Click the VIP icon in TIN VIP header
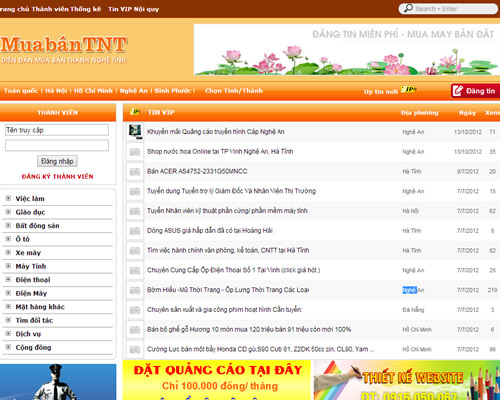Screen dimensions: 500x400 (x=135, y=112)
